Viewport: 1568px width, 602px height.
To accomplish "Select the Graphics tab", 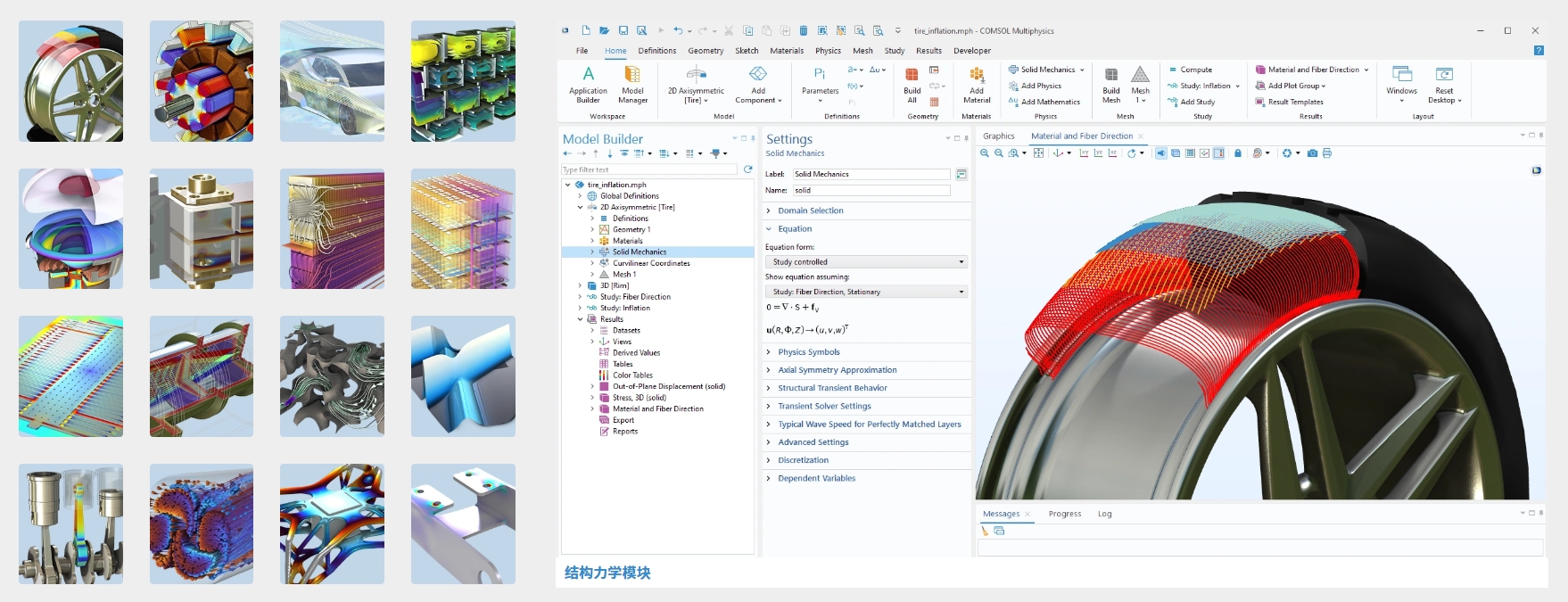I will point(999,136).
